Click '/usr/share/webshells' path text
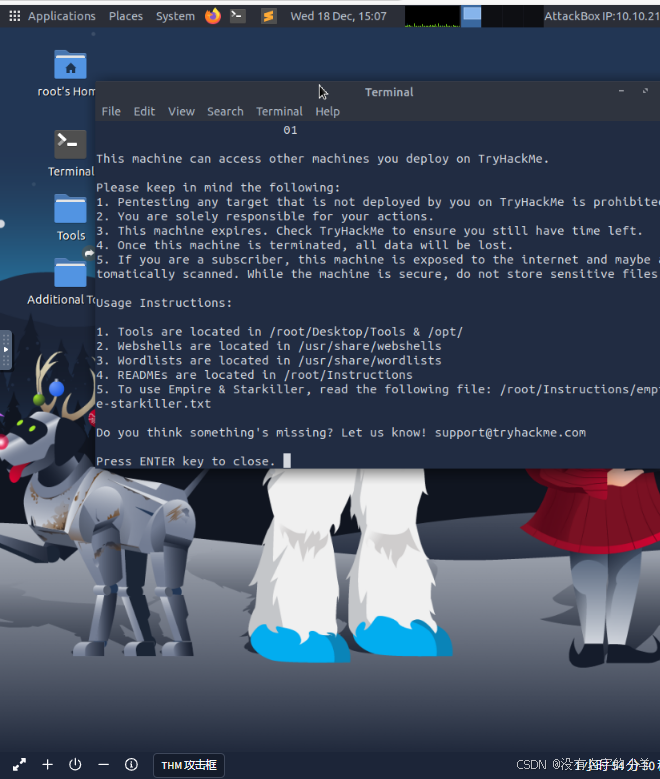This screenshot has width=660, height=779. click(370, 346)
